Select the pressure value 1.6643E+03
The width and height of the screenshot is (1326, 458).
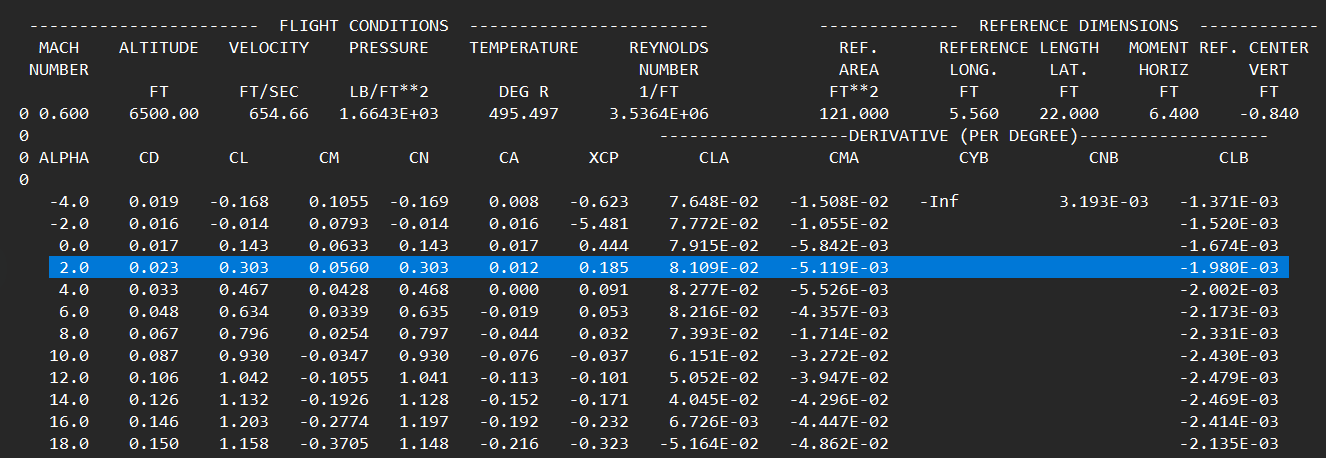tap(389, 114)
